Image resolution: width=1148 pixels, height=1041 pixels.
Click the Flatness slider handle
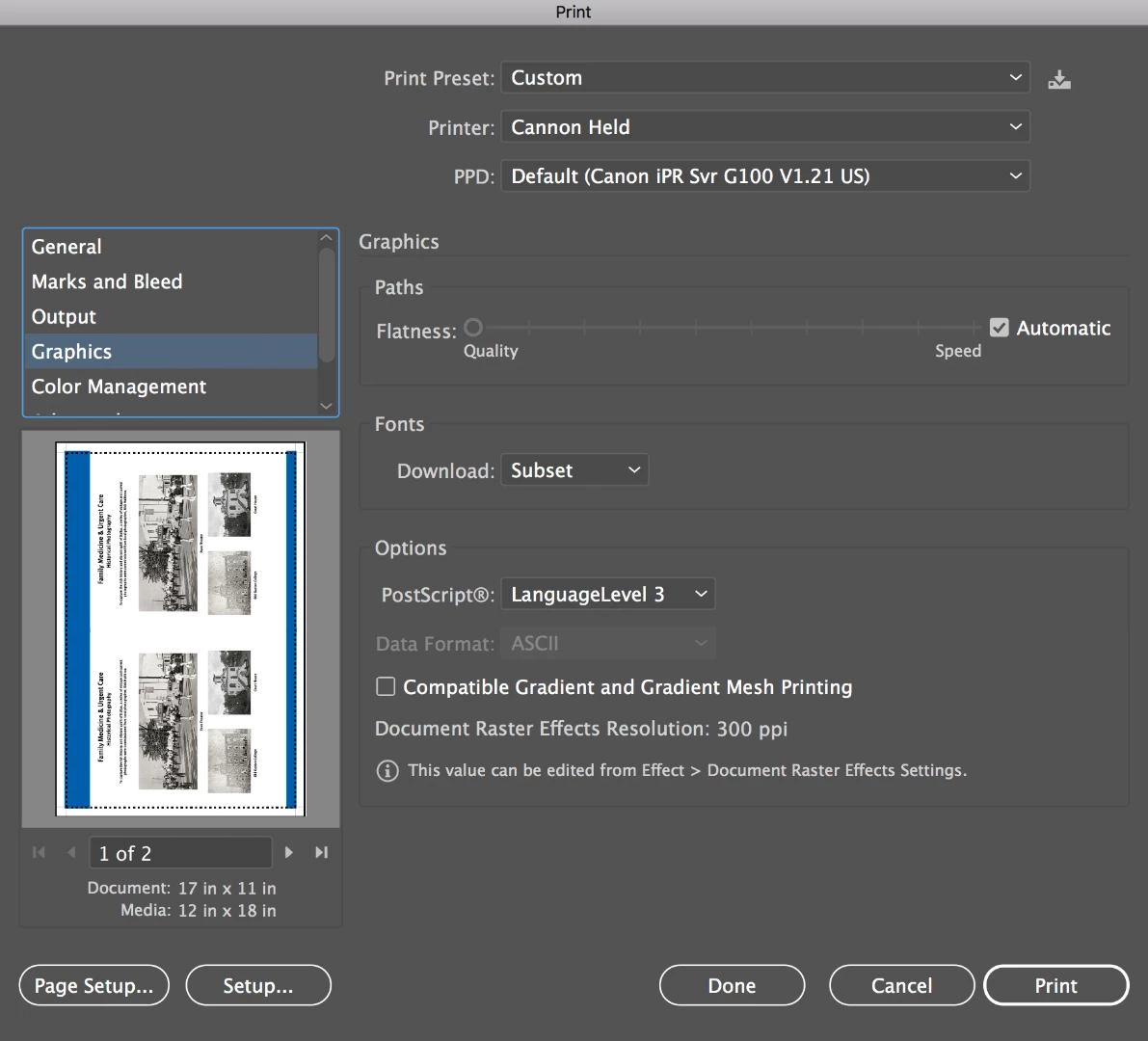(473, 327)
